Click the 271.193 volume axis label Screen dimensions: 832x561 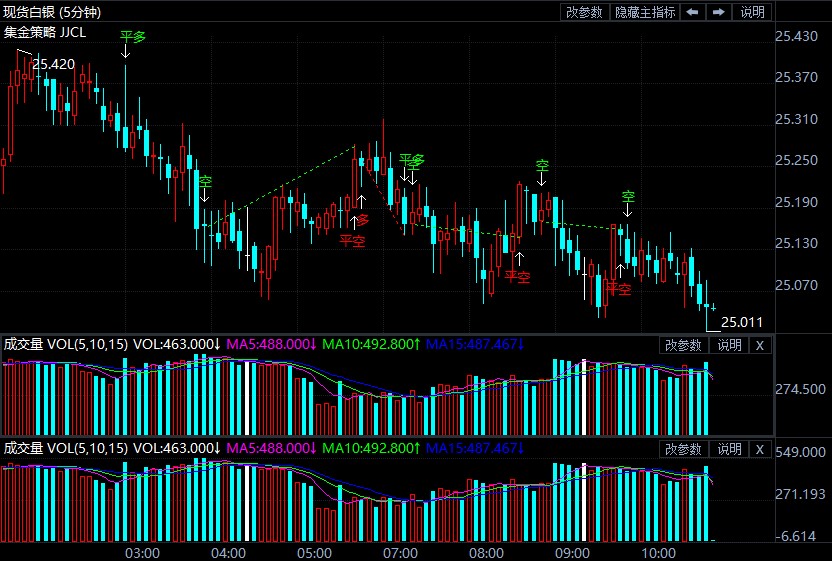(x=801, y=494)
